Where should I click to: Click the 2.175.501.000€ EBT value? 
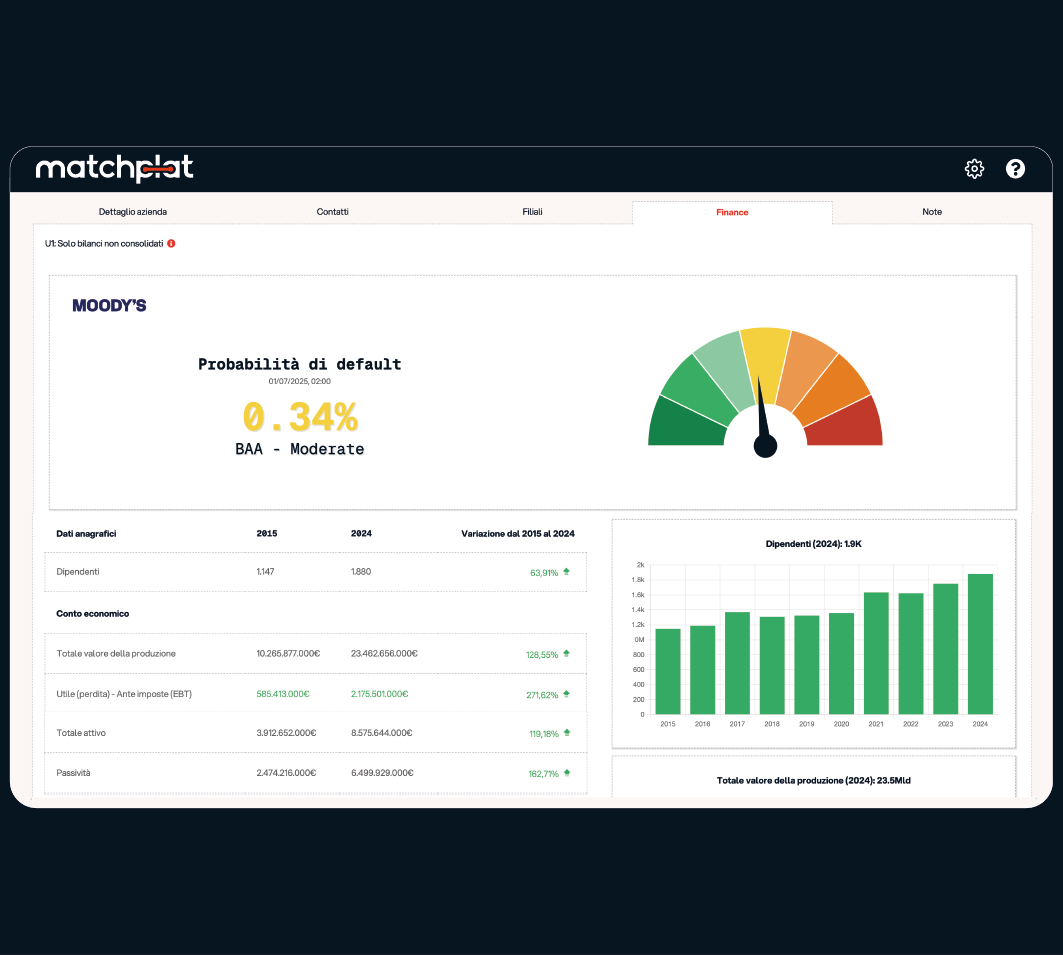click(x=386, y=693)
